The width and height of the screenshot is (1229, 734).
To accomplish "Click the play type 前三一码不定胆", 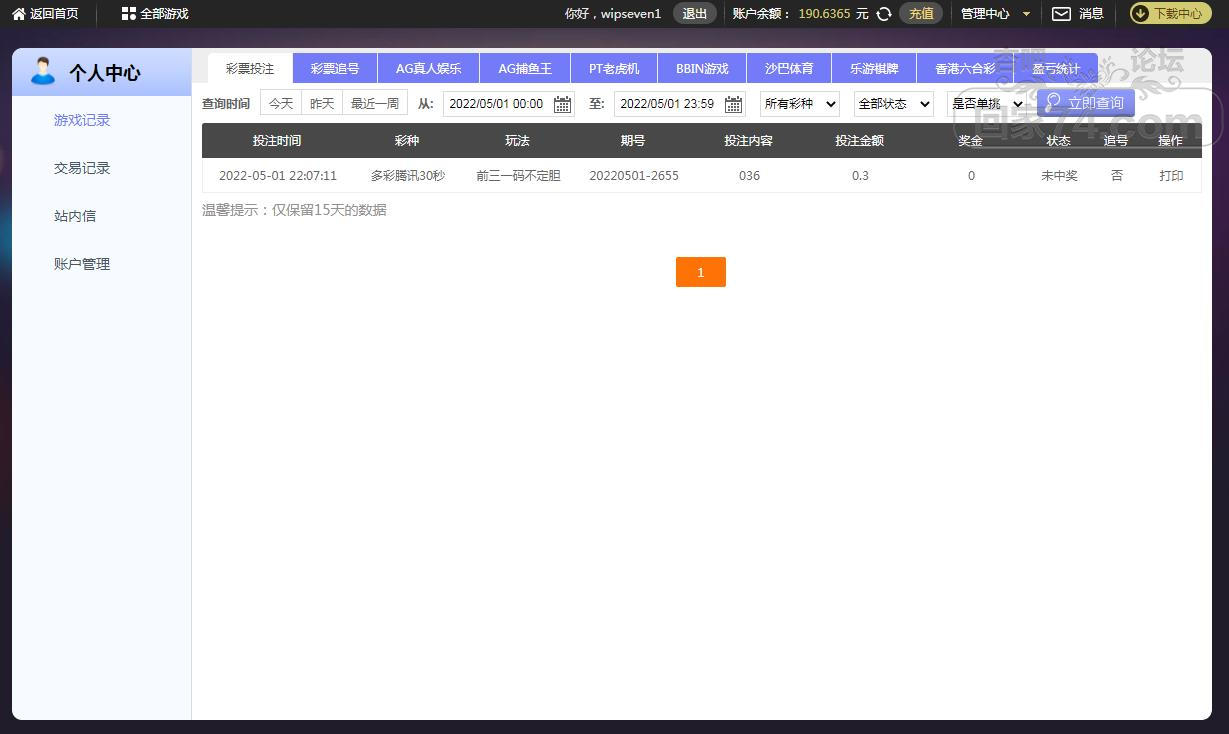I will (518, 175).
